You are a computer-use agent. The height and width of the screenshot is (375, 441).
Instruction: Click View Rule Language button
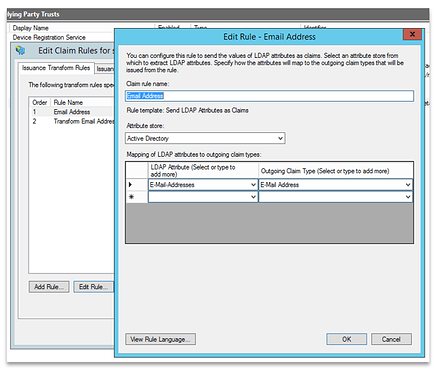pos(160,339)
